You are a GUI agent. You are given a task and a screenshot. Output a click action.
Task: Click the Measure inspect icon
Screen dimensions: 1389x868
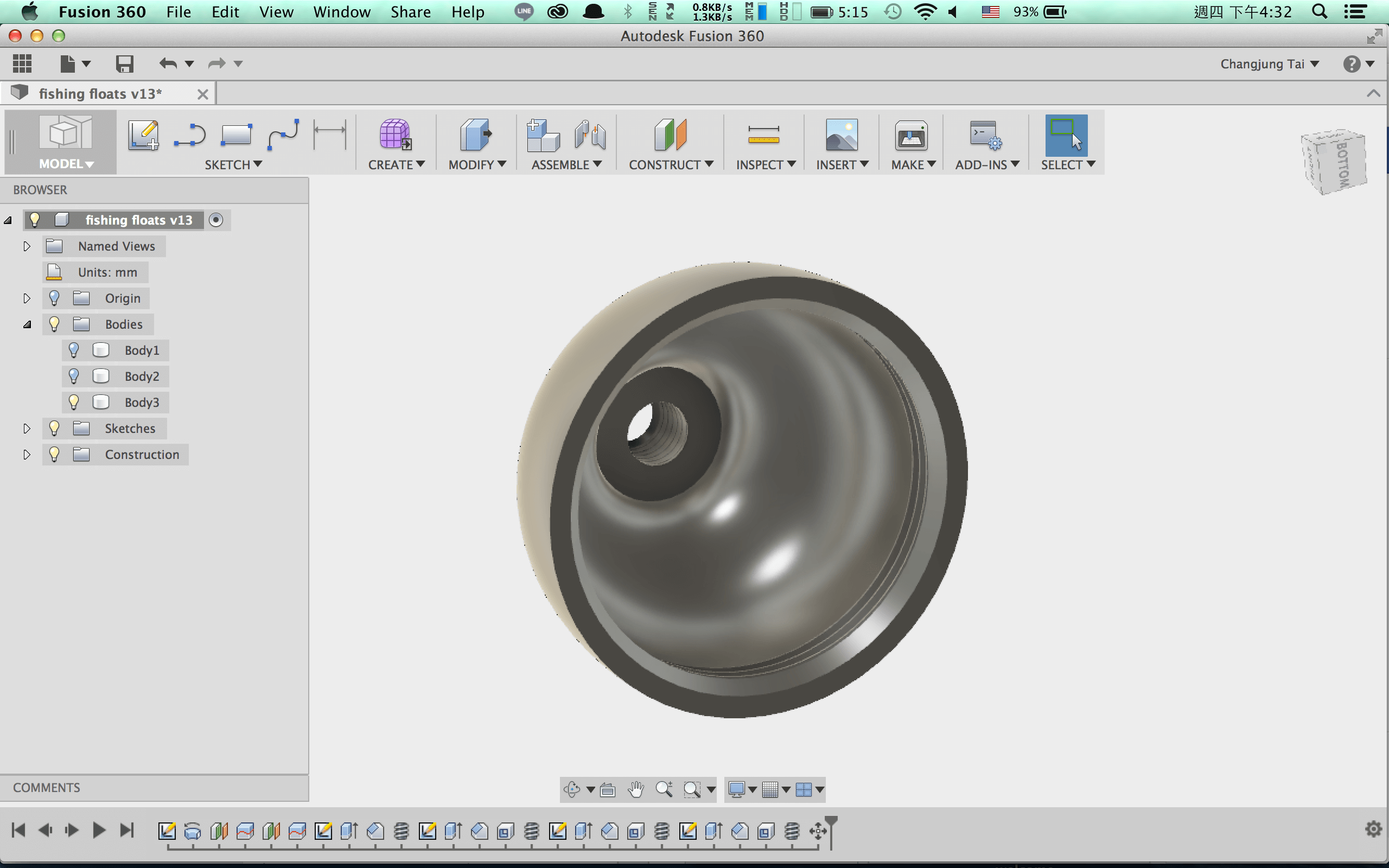(764, 136)
